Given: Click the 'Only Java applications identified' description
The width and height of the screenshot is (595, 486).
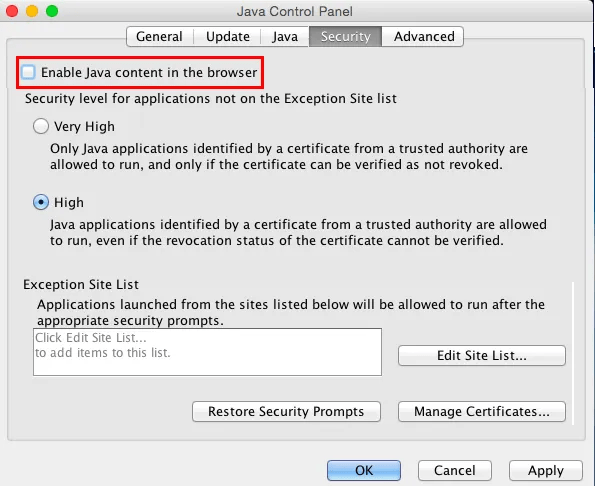Looking at the screenshot, I should (x=289, y=156).
